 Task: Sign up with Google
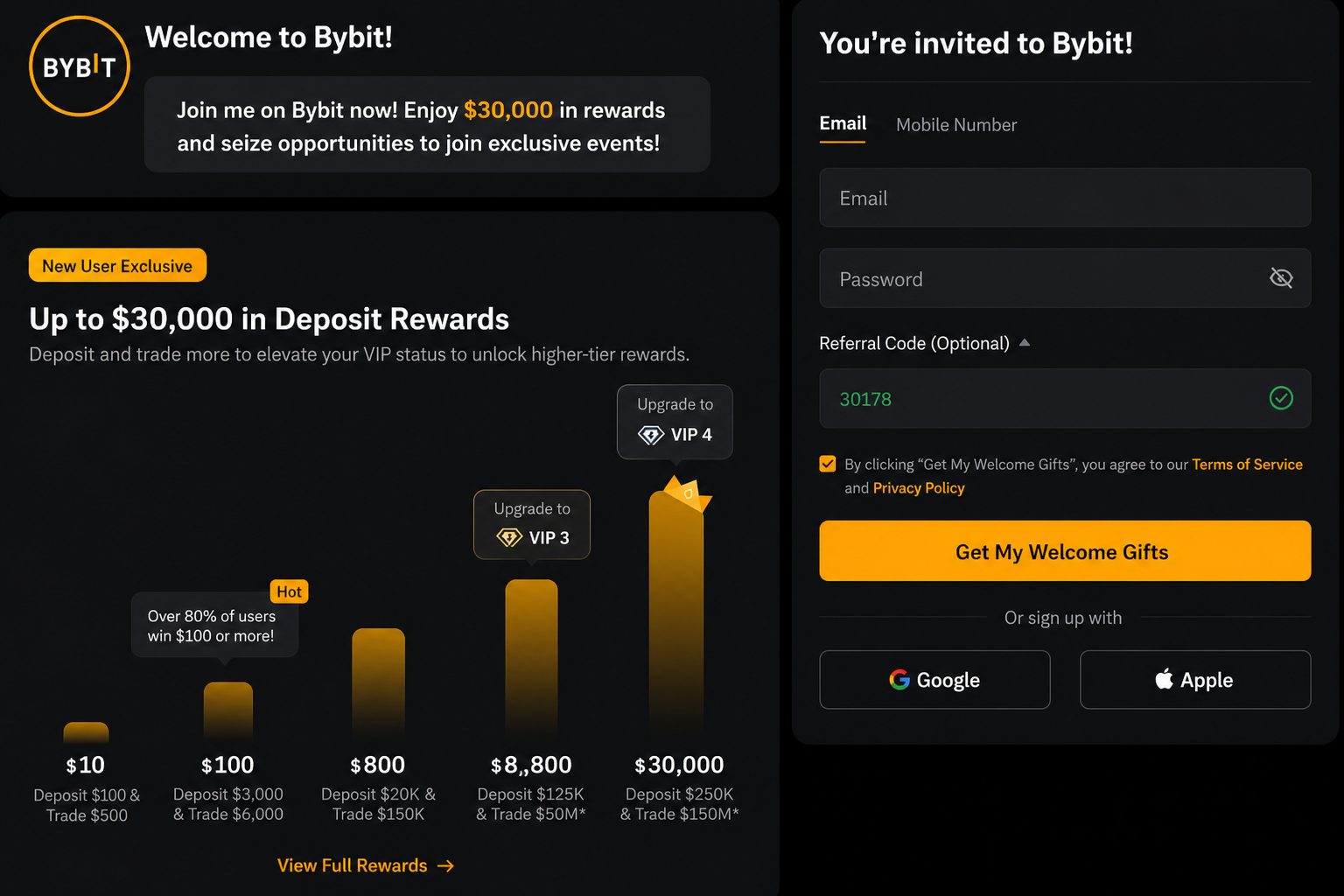point(934,680)
